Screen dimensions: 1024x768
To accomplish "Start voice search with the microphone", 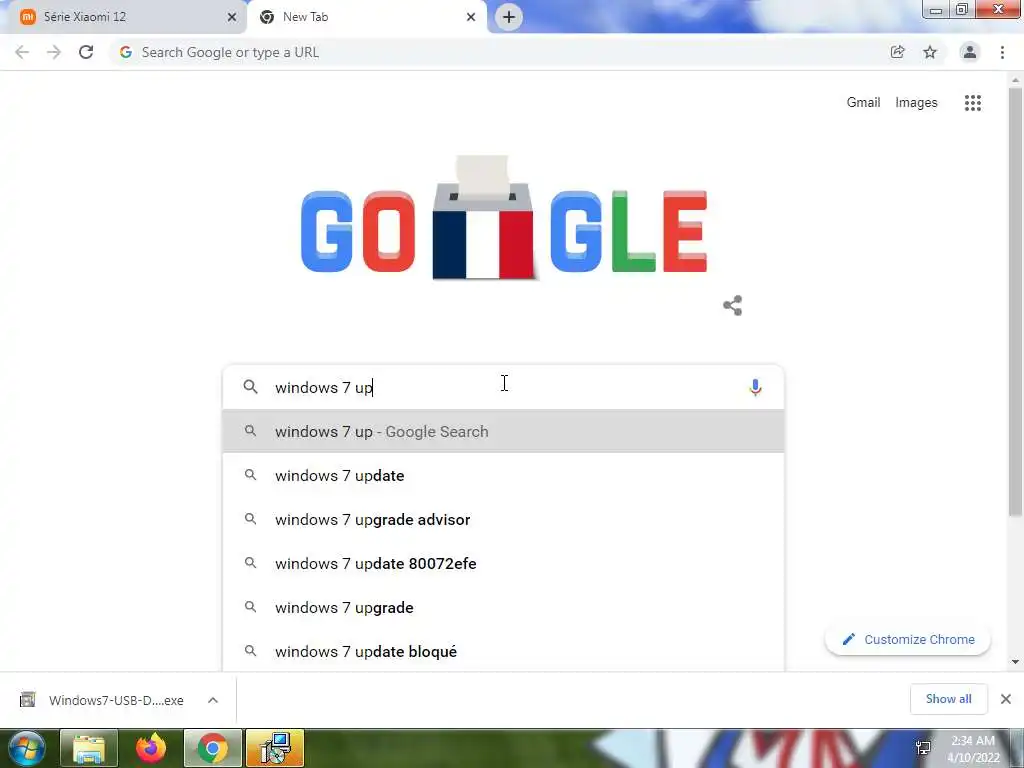I will [x=755, y=387].
